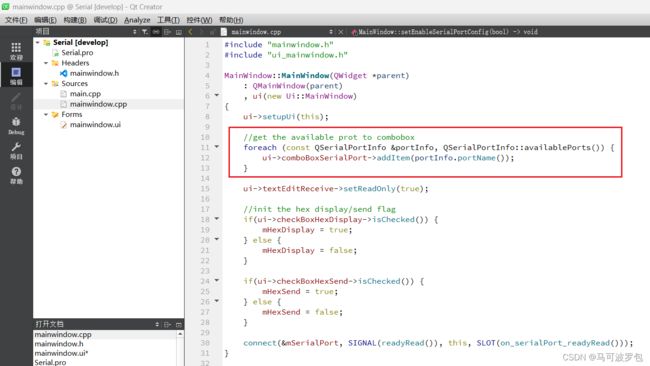The image size is (650, 366).
Task: Open the 控件(W) menu
Action: (199, 20)
